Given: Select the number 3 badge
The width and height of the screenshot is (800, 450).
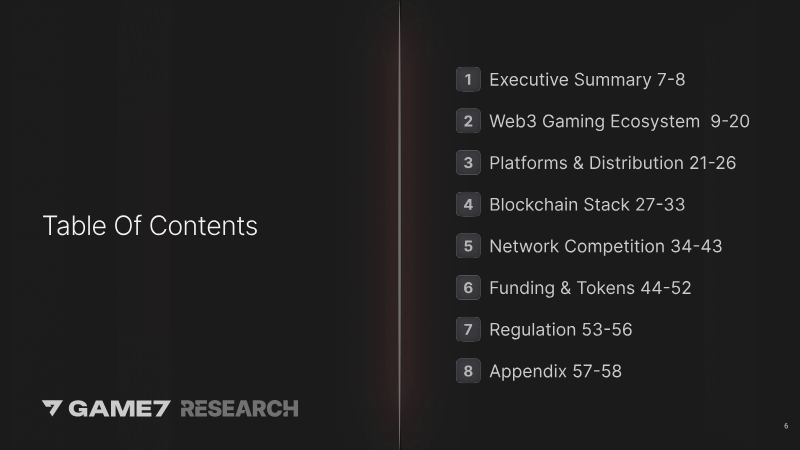Looking at the screenshot, I should pos(468,163).
